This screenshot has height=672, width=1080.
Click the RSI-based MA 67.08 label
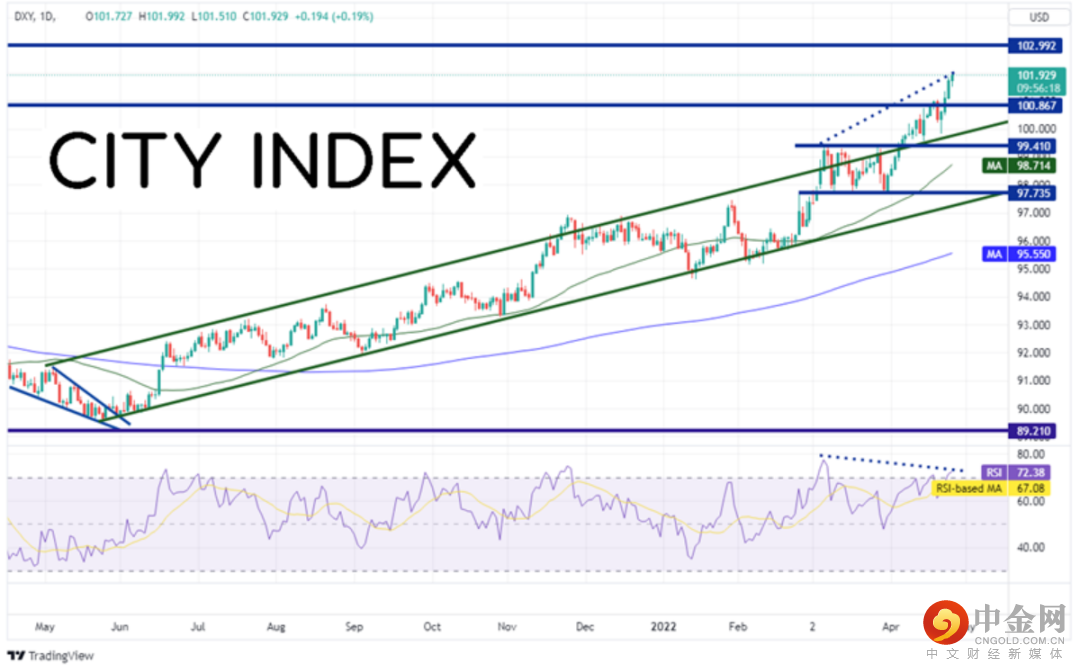tap(991, 488)
